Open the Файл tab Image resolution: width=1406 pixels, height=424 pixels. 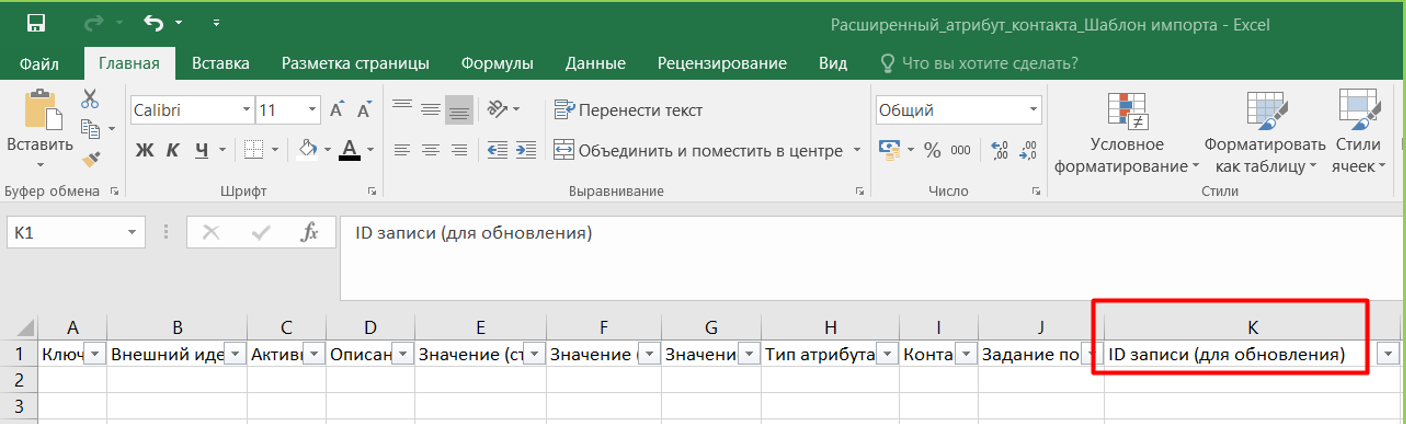point(37,64)
